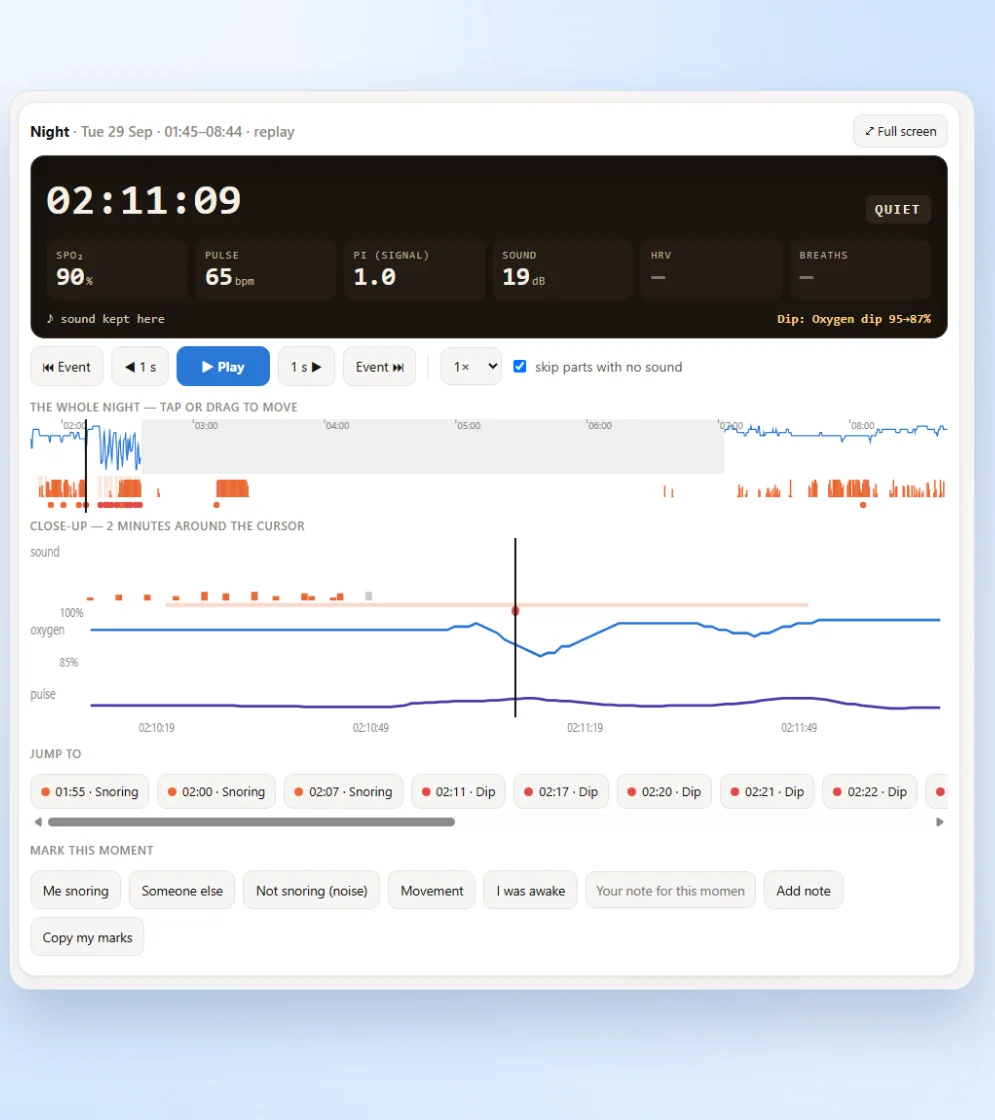This screenshot has width=995, height=1120.
Task: Click the Oxygen dip 95→87% label
Action: tap(854, 319)
